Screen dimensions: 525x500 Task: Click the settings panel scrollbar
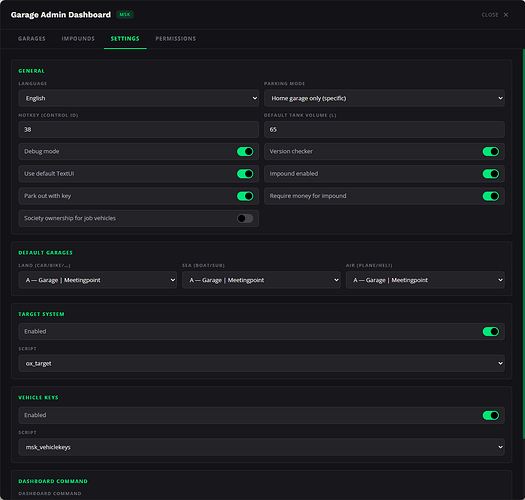tap(523, 244)
